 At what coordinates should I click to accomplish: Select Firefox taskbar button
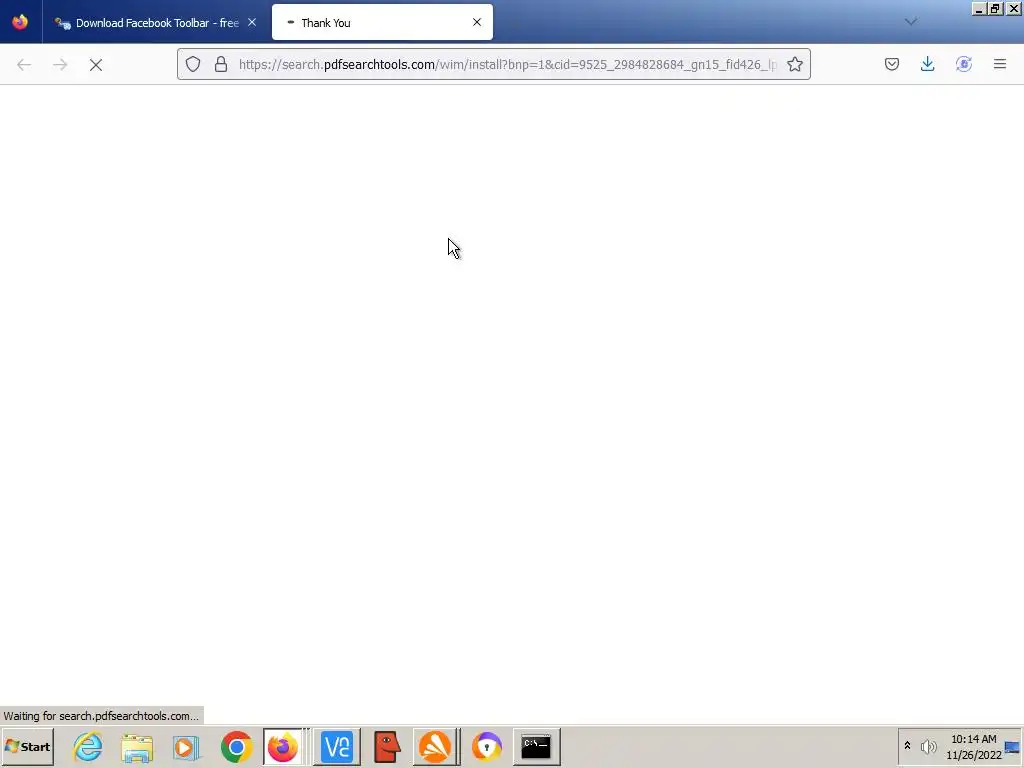point(283,746)
